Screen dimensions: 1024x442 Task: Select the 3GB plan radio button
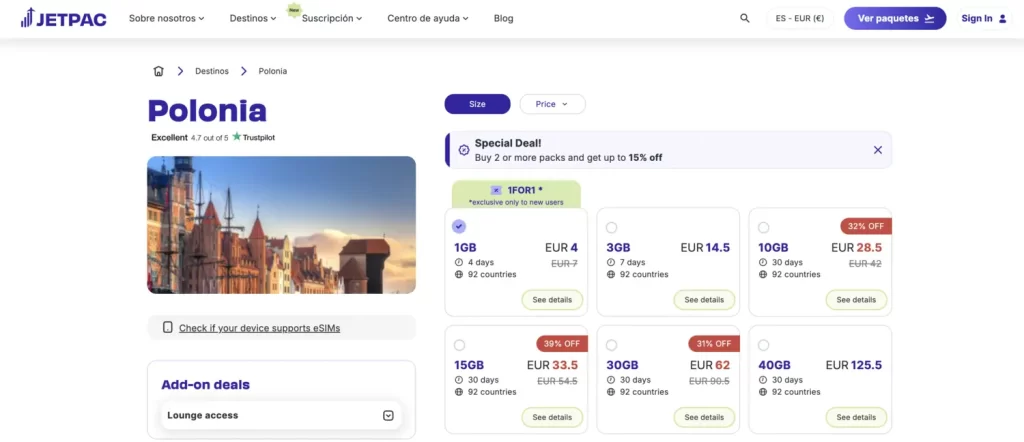coord(611,227)
